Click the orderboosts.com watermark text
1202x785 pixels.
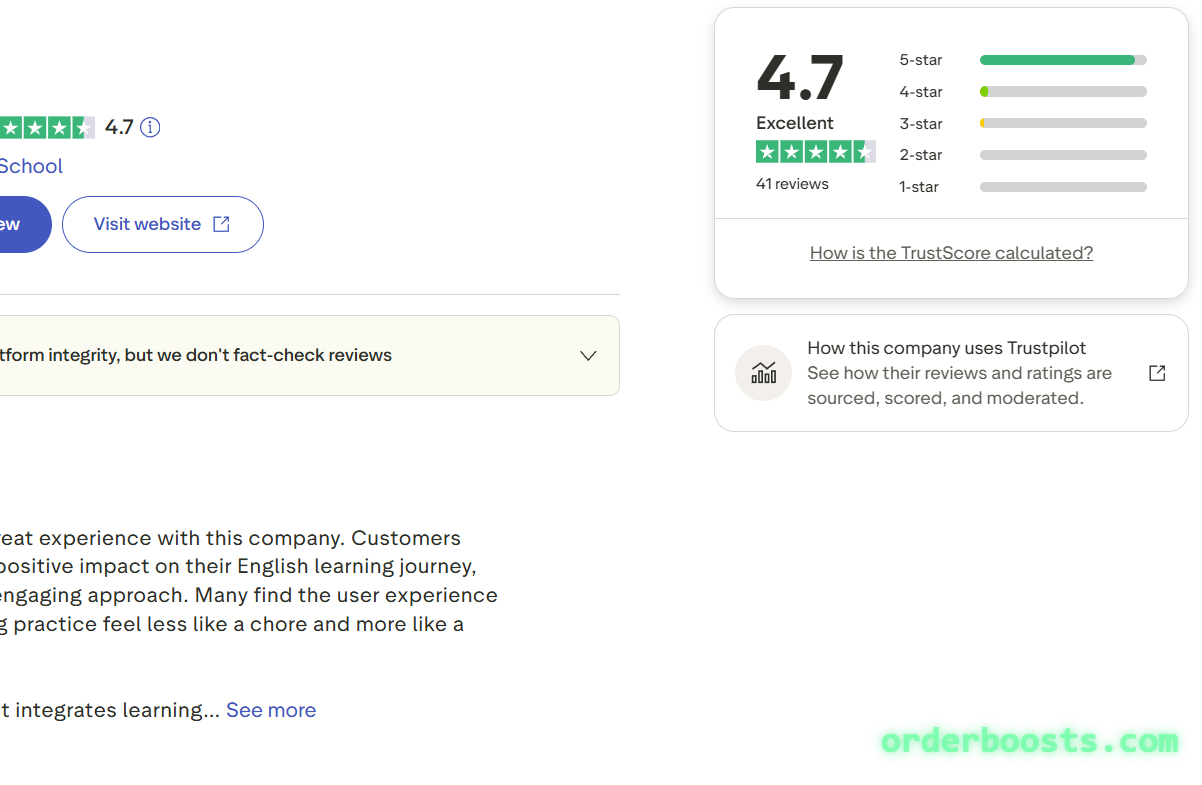1028,741
